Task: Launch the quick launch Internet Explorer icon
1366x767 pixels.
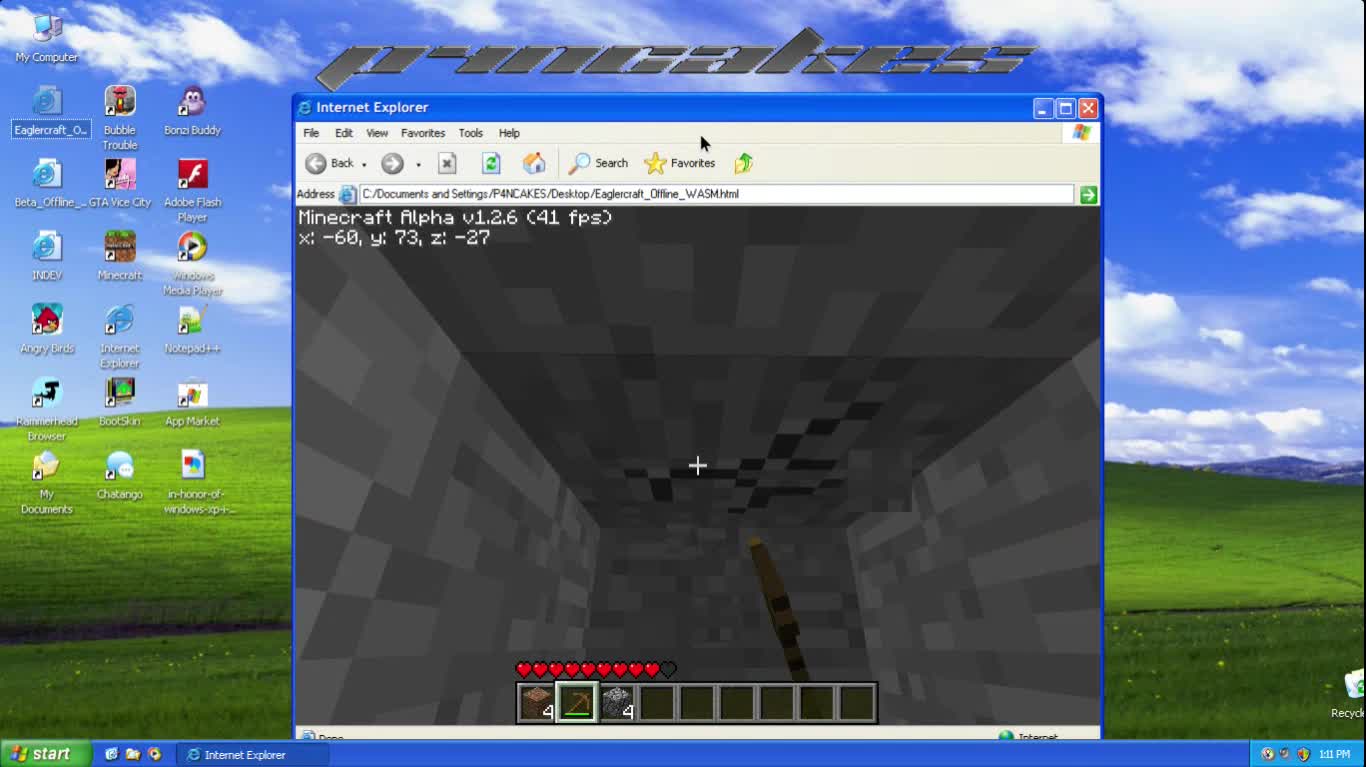Action: (x=111, y=754)
